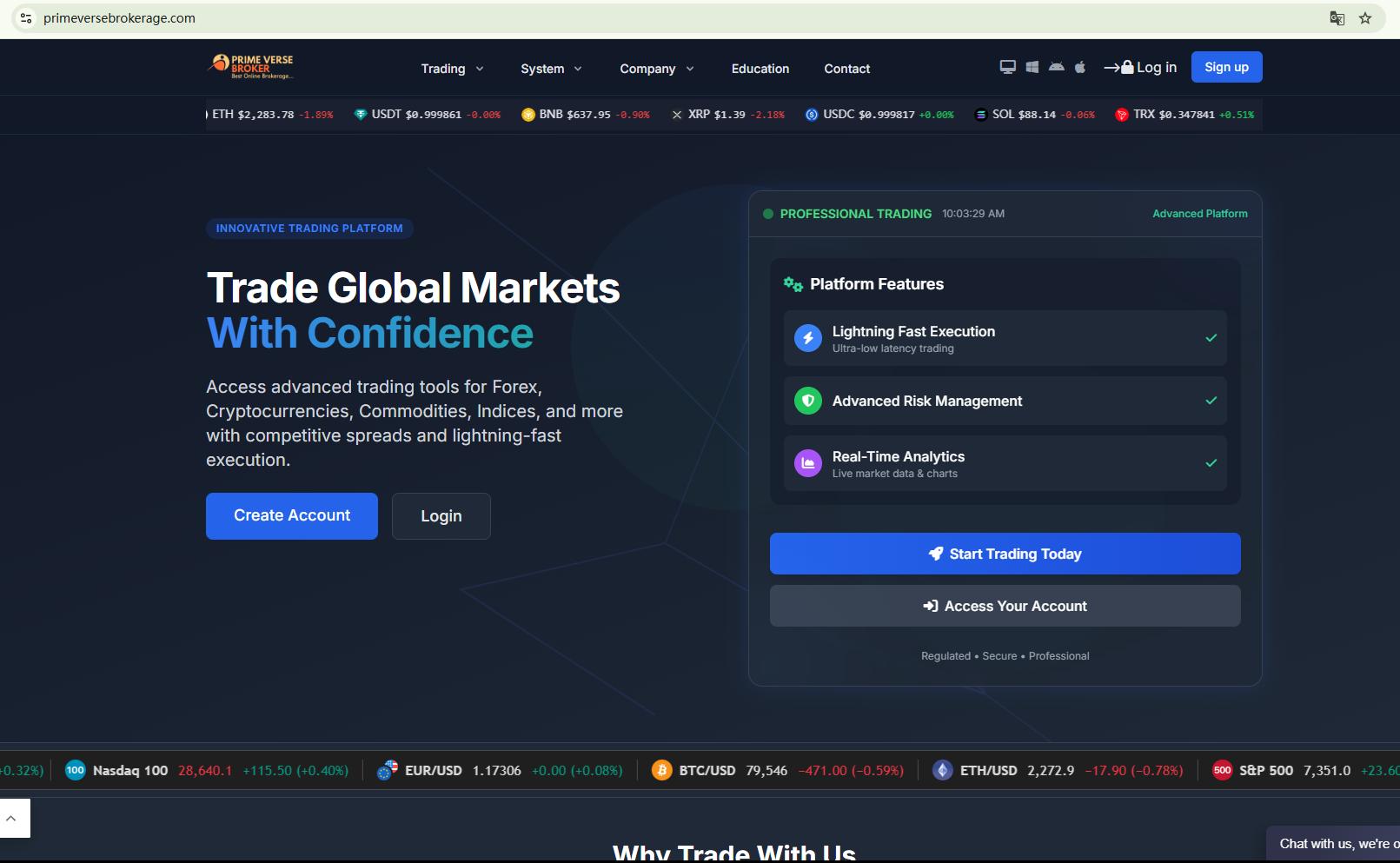Click the Innovative Trading Platform badge
This screenshot has width=1400, height=863.
(309, 229)
